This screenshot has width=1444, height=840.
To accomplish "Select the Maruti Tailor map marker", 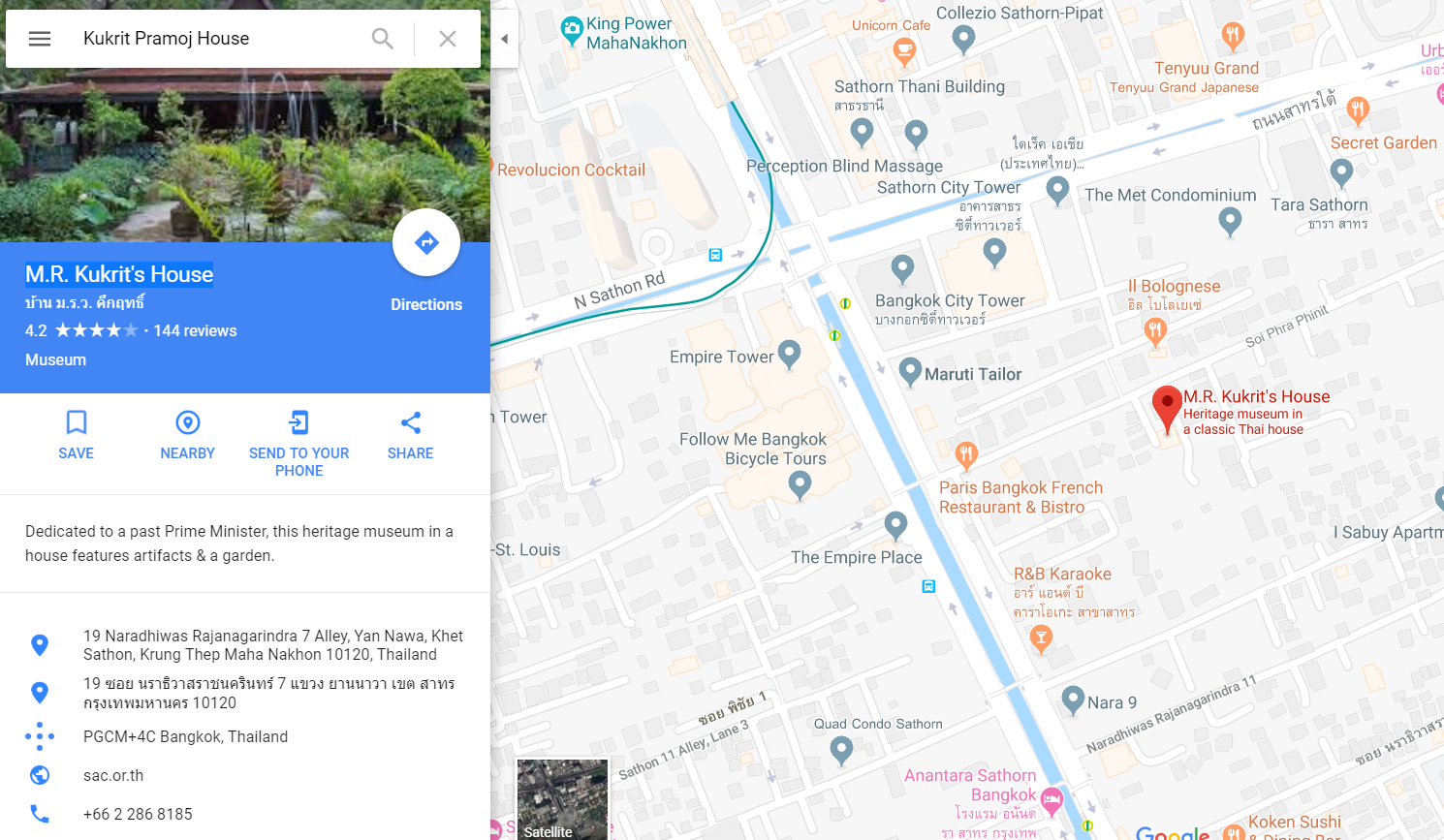I will point(910,372).
